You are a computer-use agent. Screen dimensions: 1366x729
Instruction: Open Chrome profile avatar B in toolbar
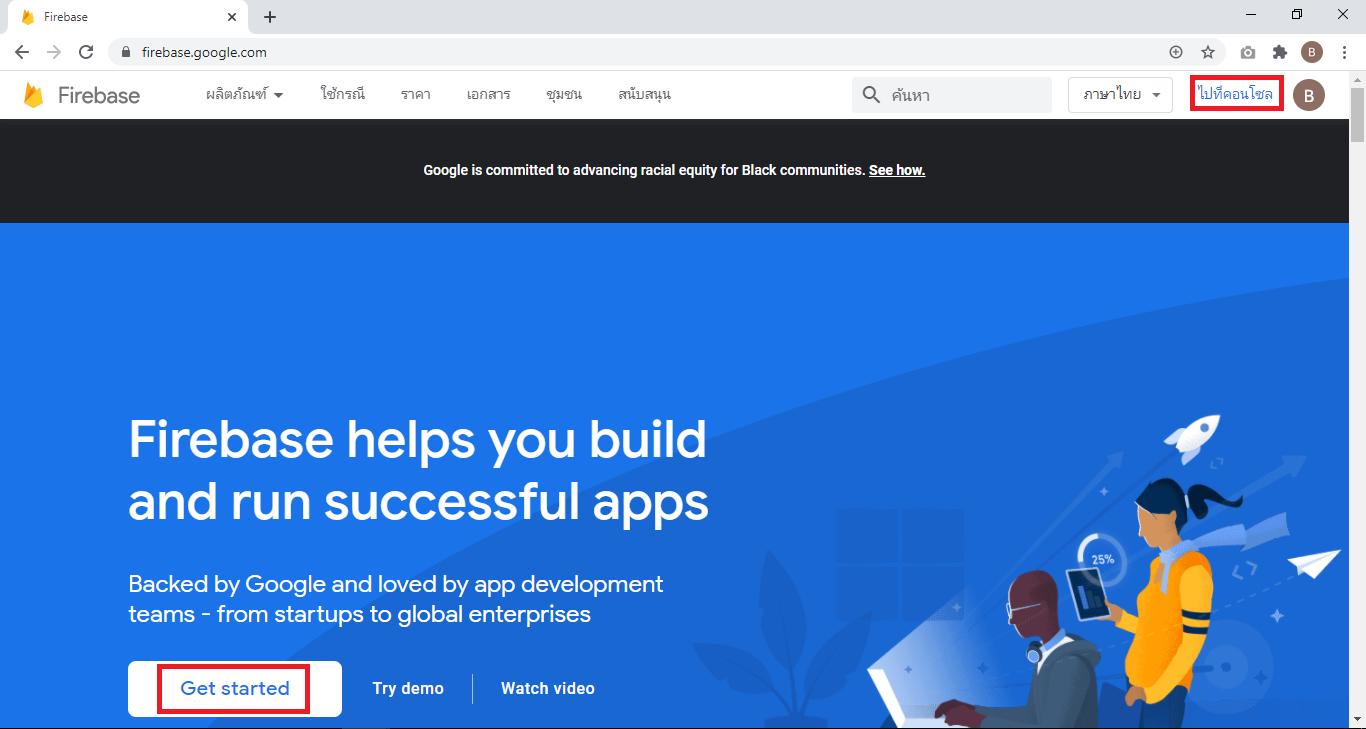click(x=1312, y=52)
